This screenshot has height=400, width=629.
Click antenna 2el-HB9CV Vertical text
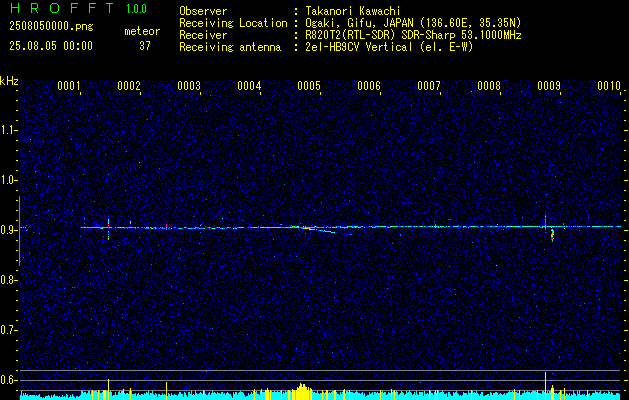tap(359, 47)
